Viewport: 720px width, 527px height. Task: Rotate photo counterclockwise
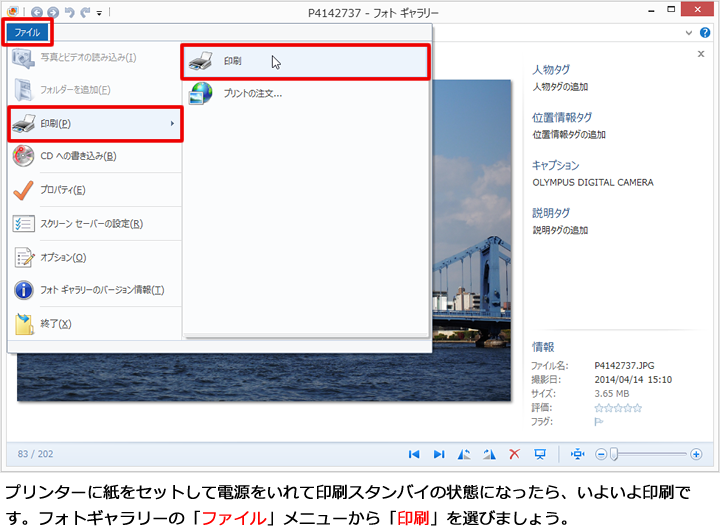click(464, 454)
